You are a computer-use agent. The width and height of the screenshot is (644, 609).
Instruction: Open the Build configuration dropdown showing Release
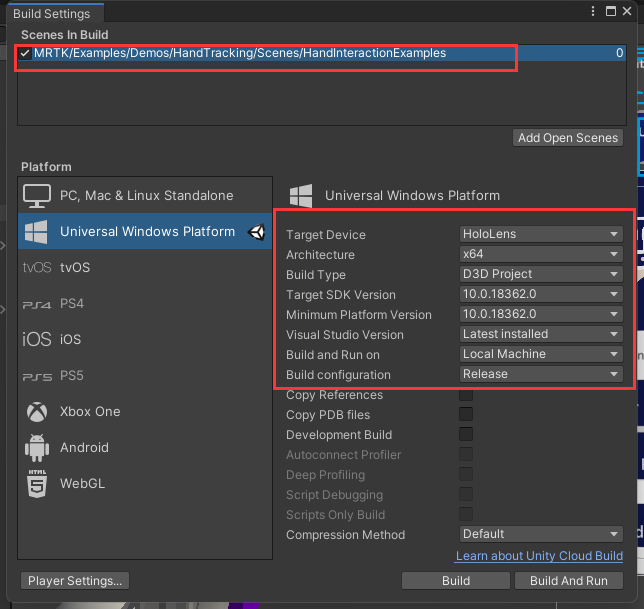click(x=541, y=374)
